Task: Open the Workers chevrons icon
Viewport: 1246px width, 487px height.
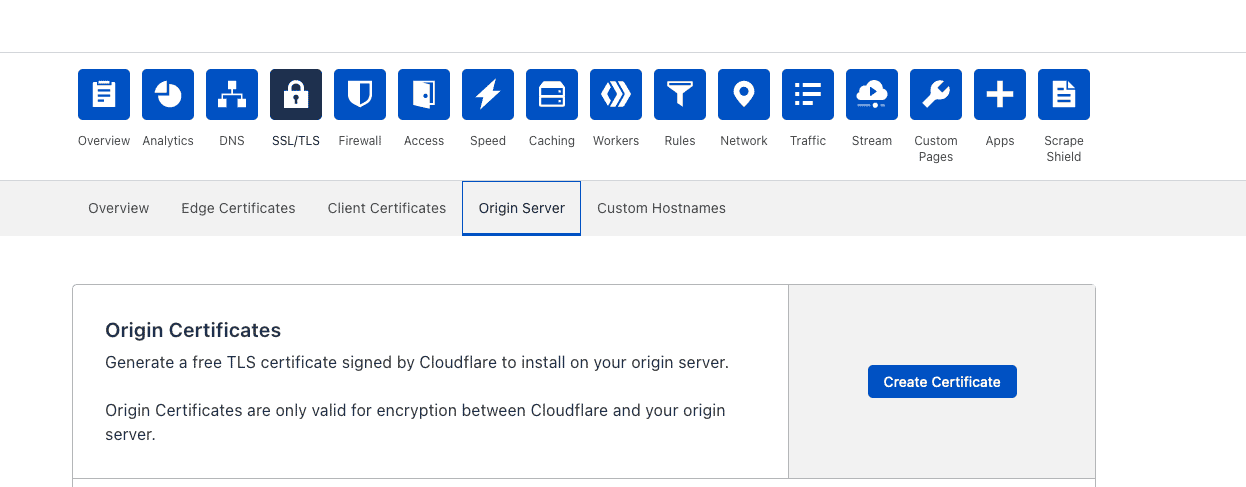Action: 616,95
